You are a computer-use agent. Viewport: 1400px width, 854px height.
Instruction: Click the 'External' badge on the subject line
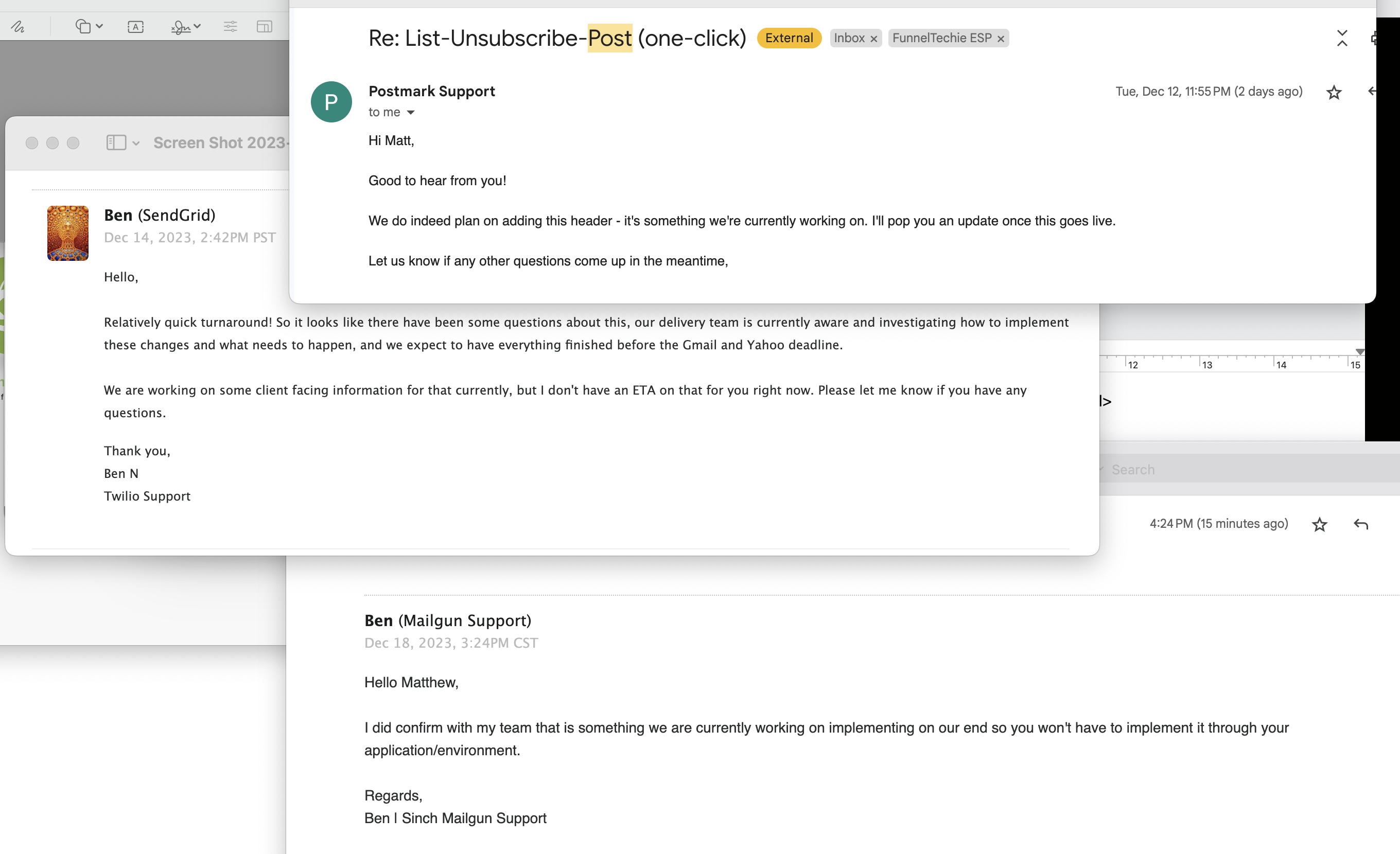point(789,38)
